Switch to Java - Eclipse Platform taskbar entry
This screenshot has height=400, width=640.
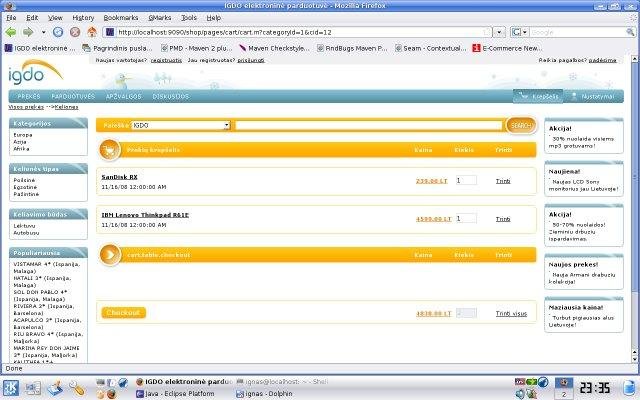pyautogui.click(x=176, y=394)
